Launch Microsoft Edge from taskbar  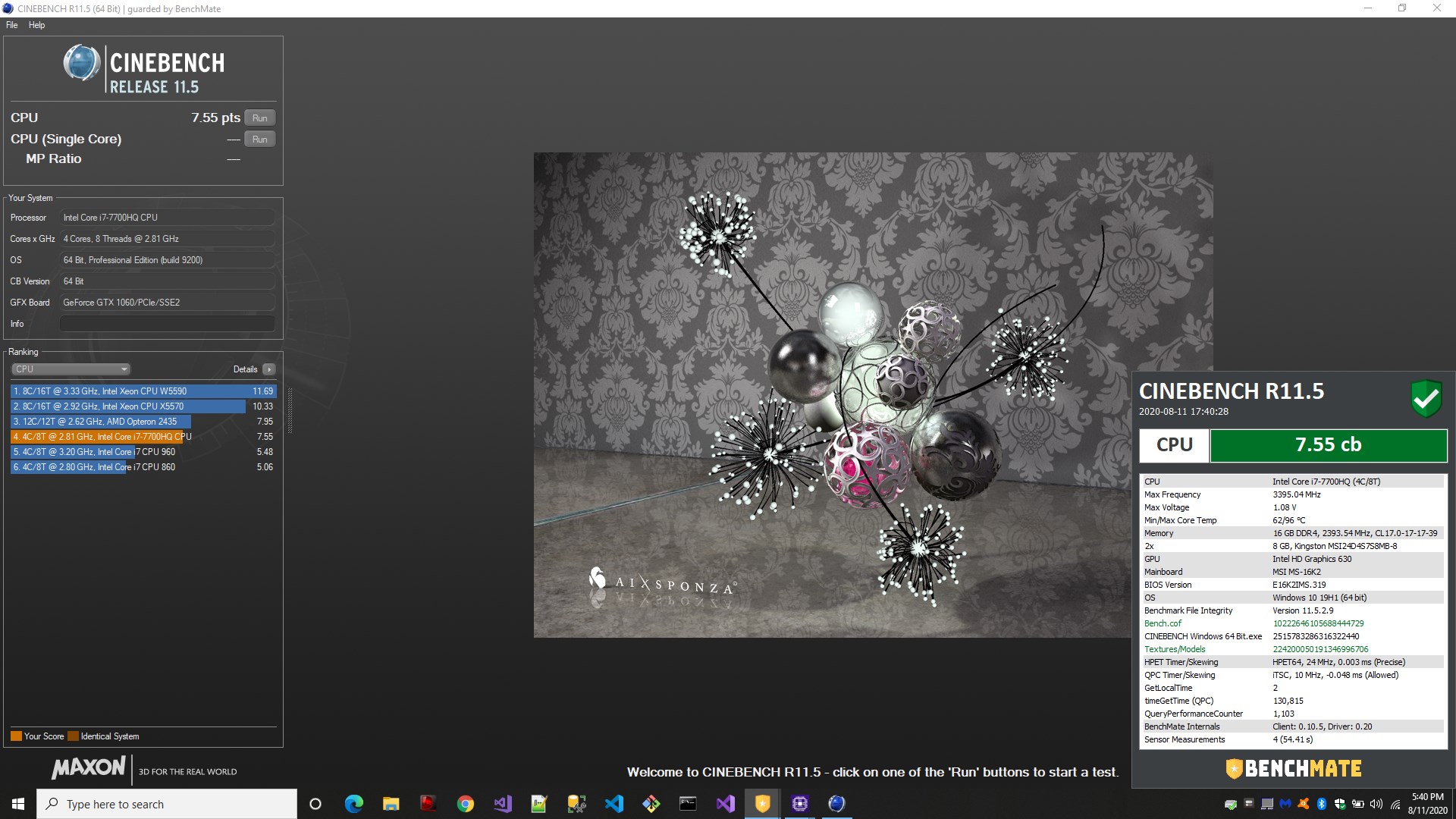coord(353,804)
